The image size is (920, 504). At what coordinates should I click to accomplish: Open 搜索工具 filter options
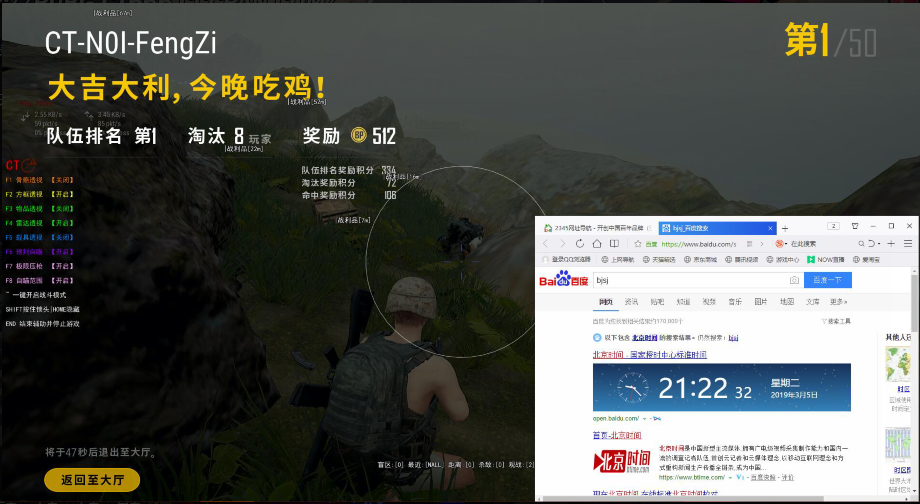point(836,322)
